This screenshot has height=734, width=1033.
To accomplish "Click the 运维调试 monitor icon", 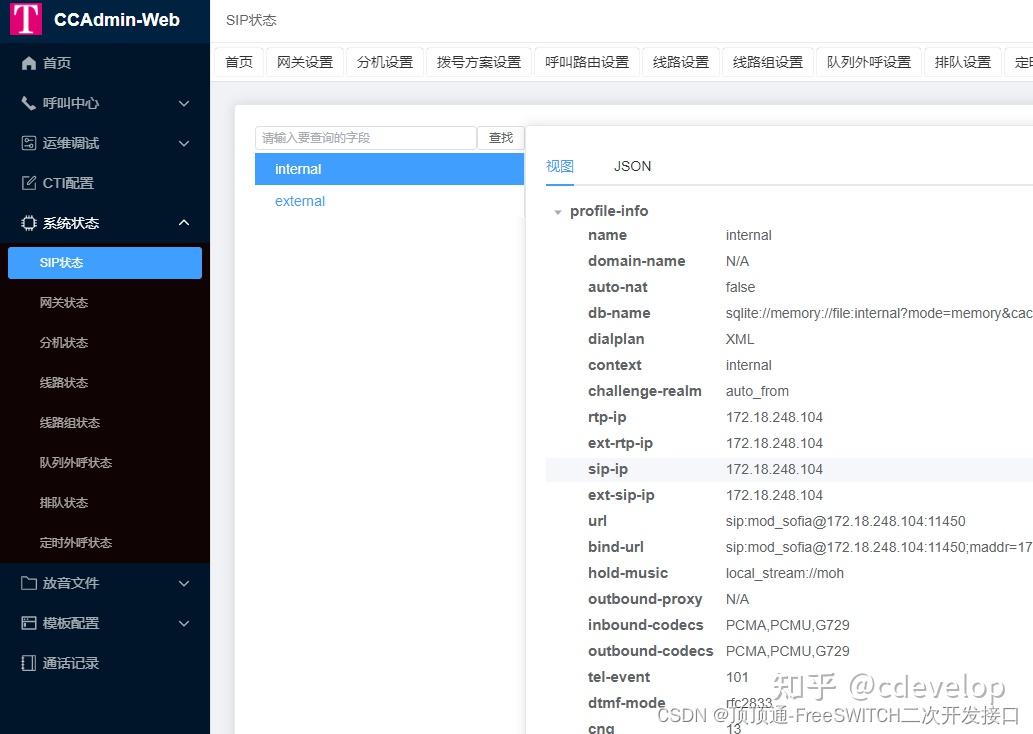I will pyautogui.click(x=28, y=142).
